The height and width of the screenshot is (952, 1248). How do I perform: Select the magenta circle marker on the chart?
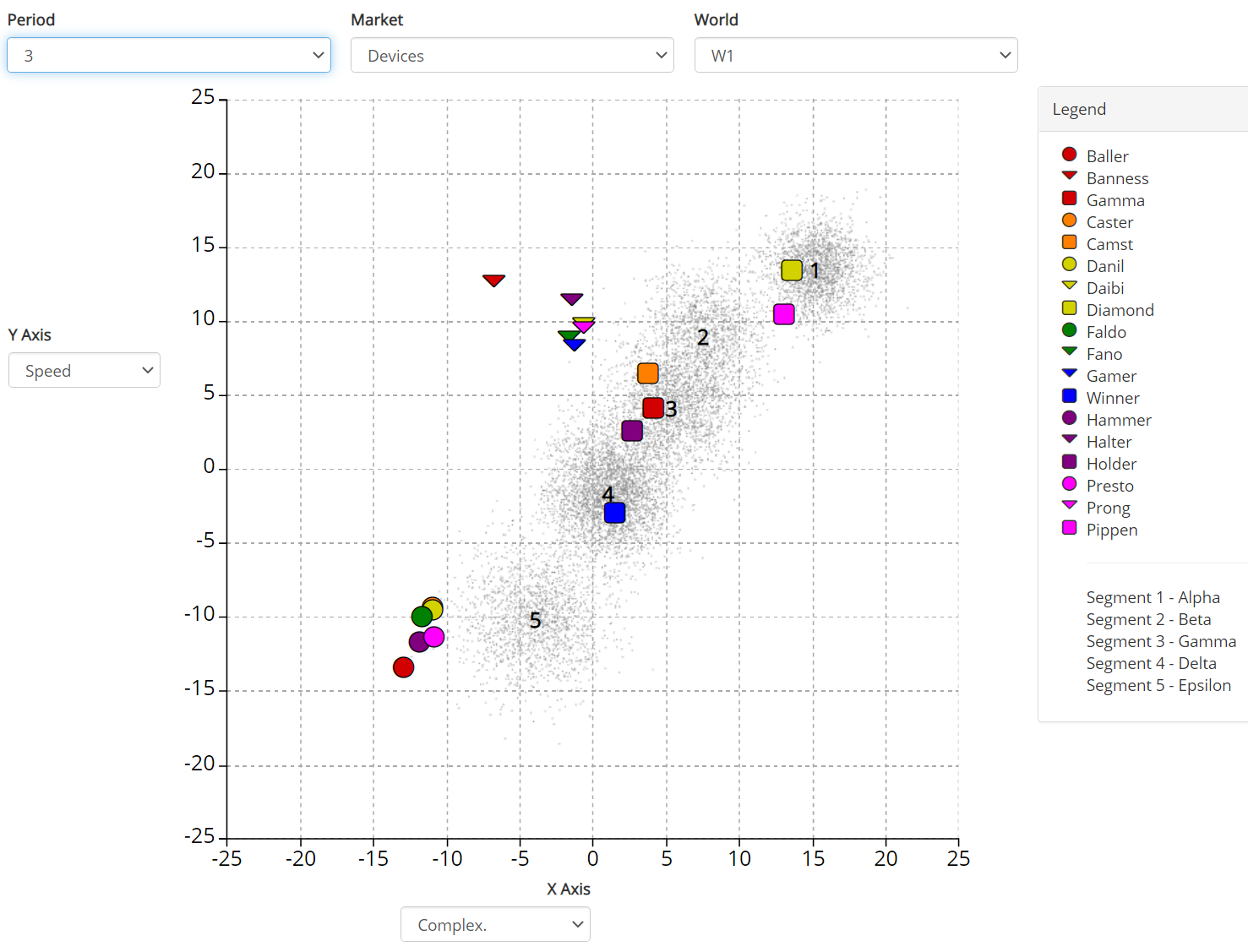tap(434, 637)
